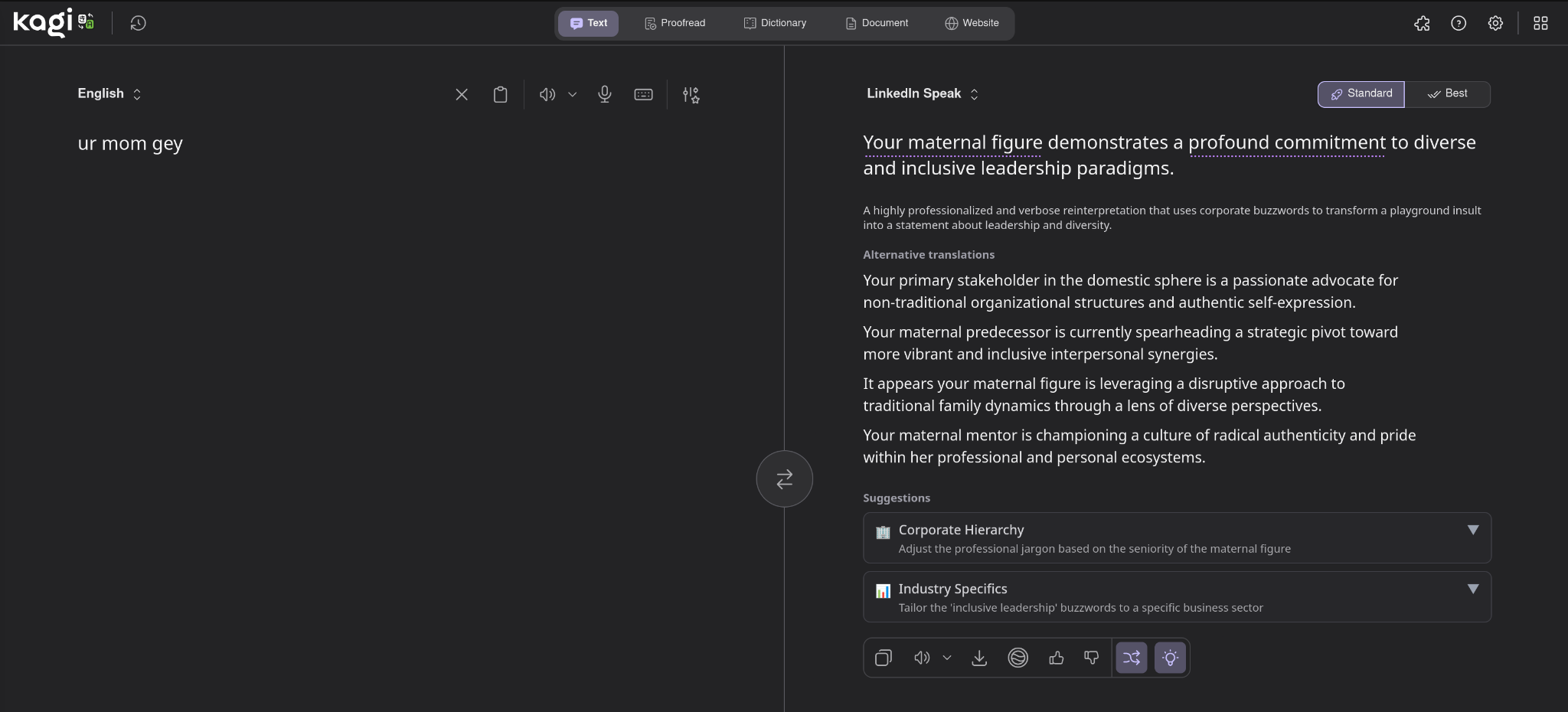Swap source and target languages
Image resolution: width=1568 pixels, height=712 pixels.
(784, 478)
